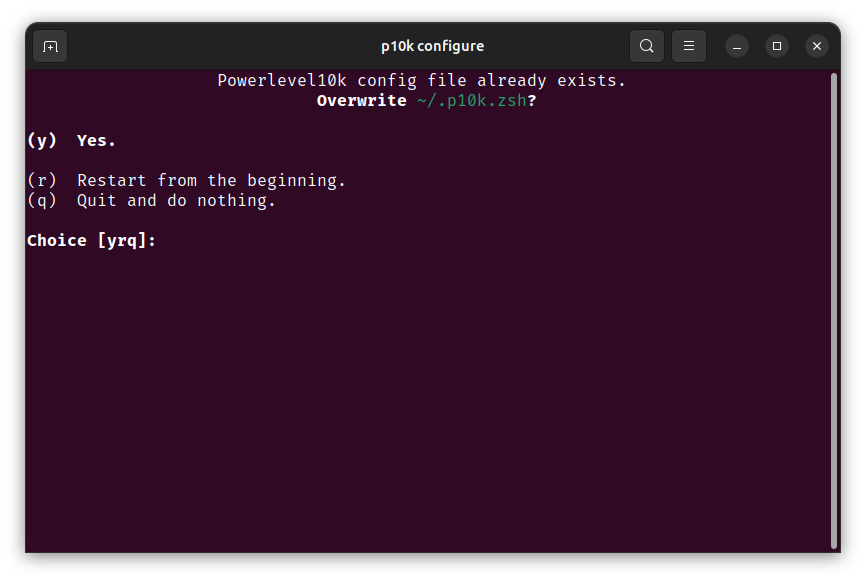Image resolution: width=866 pixels, height=581 pixels.
Task: Click the '~/.p10k.zsh' file path text
Action: click(x=472, y=101)
